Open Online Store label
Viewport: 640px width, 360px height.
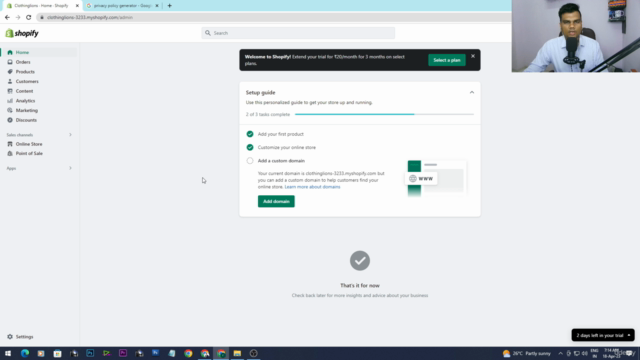(x=29, y=144)
